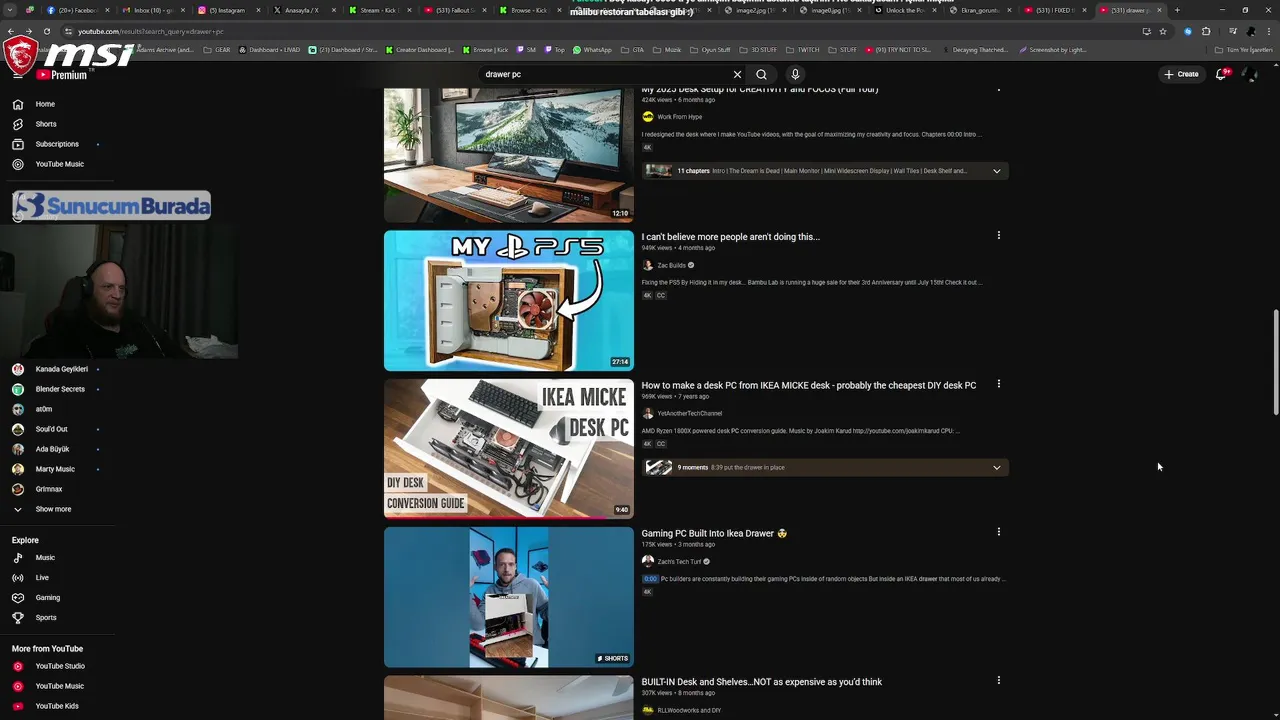Open the WhatsApp bookmark
The width and height of the screenshot is (1280, 720).
tap(591, 50)
